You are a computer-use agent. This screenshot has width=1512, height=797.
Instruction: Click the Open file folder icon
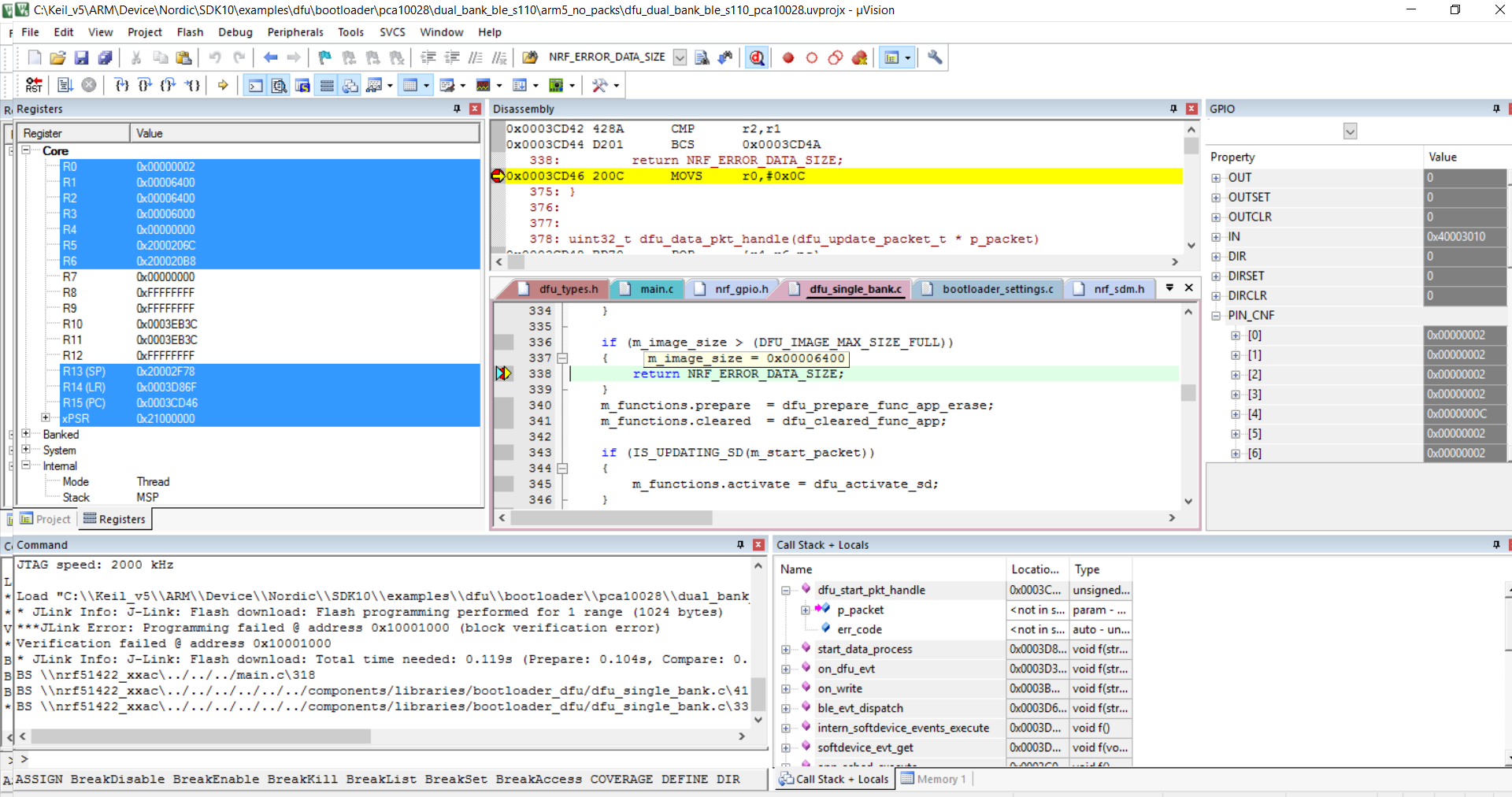tap(57, 57)
